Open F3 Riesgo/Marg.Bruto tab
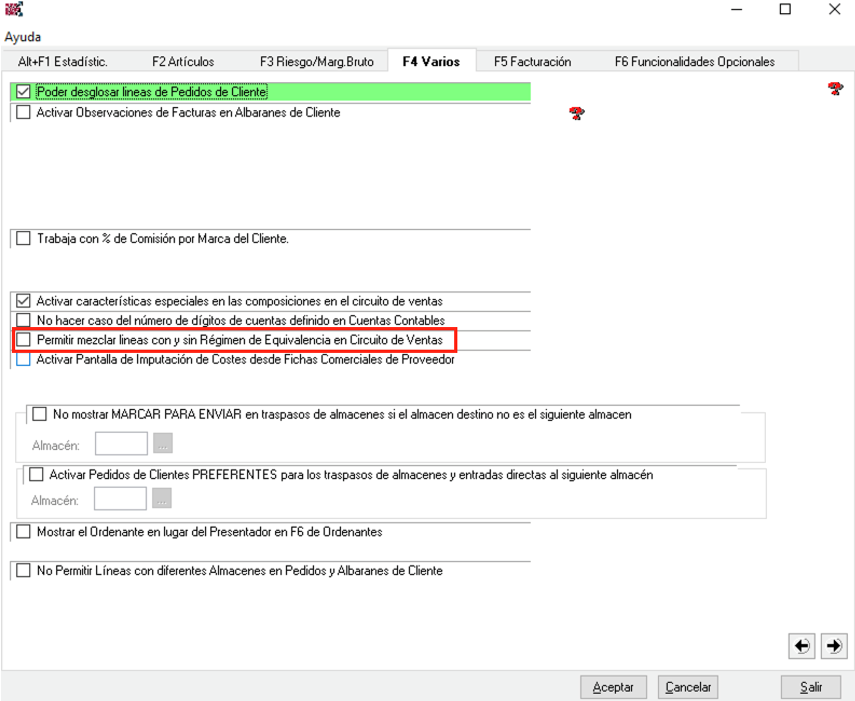The image size is (855, 701). point(317,62)
